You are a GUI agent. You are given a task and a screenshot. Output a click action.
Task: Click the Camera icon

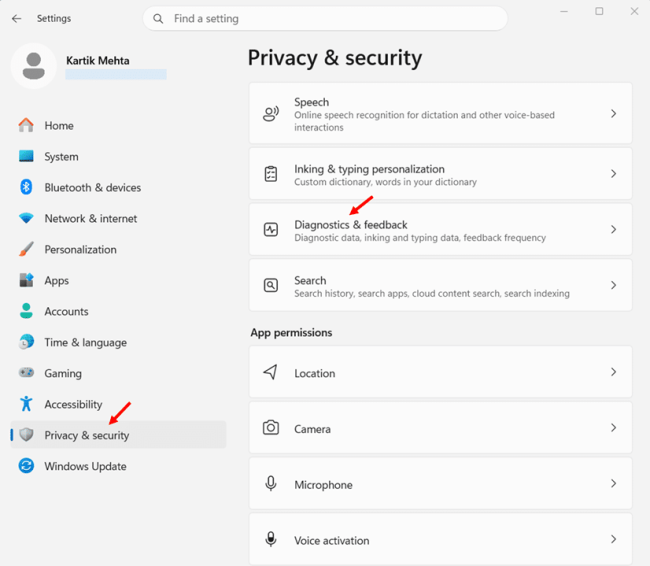coord(271,428)
